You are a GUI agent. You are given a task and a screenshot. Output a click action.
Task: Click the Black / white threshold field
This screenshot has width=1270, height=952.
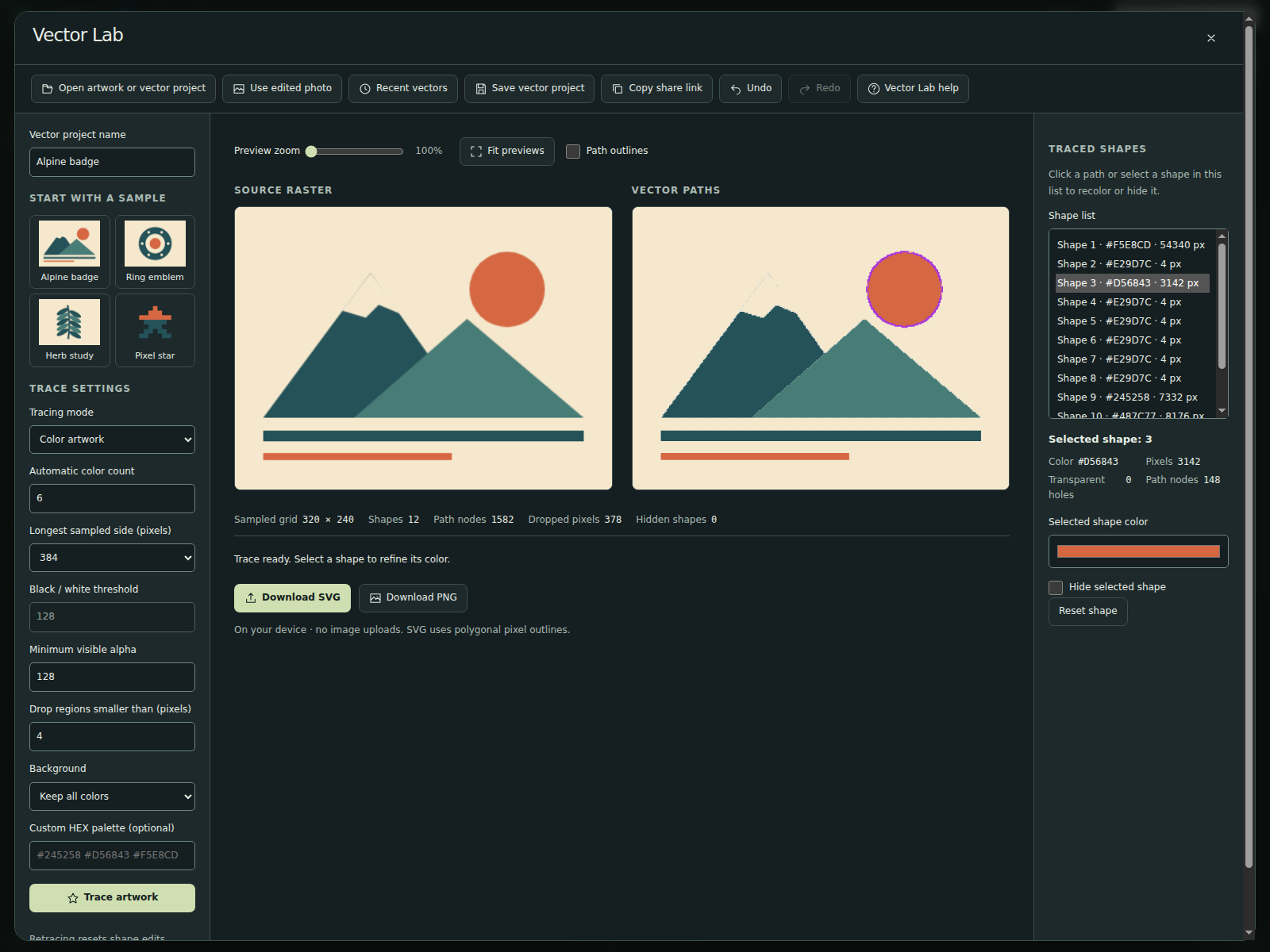tap(112, 617)
